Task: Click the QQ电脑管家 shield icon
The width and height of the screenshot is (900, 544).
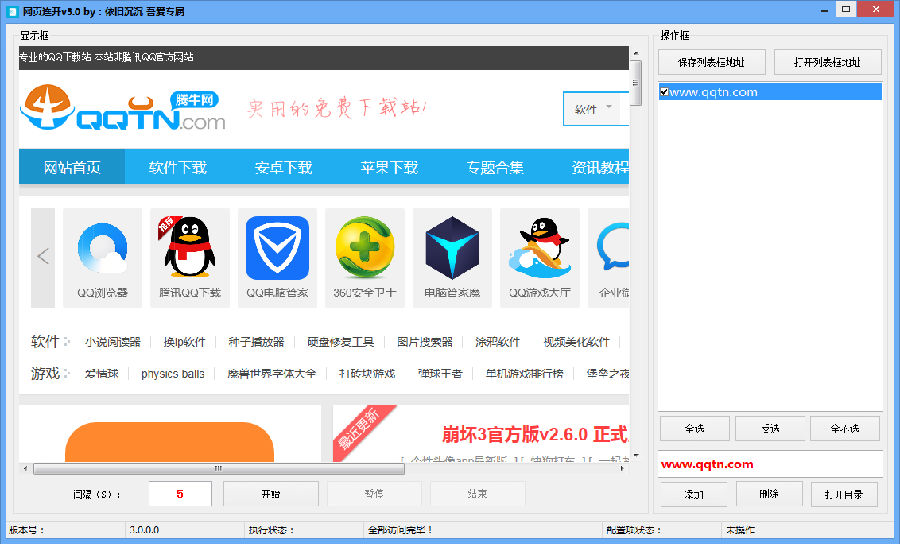Action: coord(277,248)
